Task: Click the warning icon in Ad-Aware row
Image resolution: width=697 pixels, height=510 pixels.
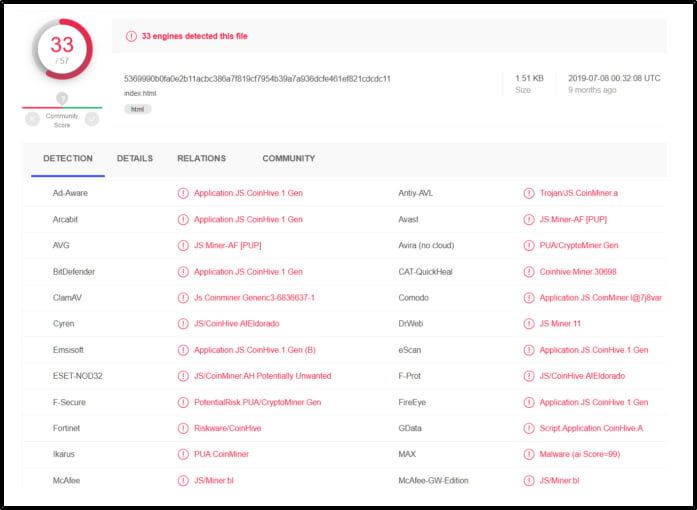Action: 183,193
